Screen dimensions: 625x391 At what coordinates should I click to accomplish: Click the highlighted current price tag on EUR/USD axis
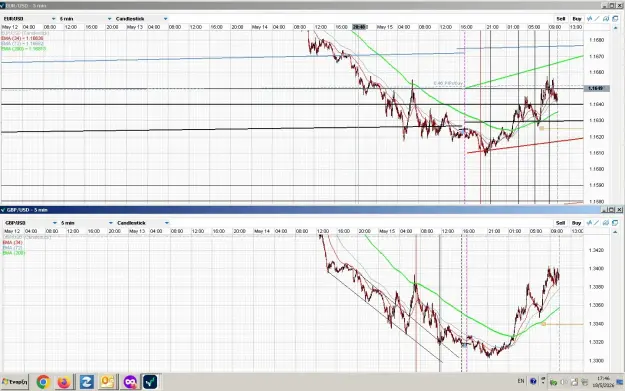[597, 88]
